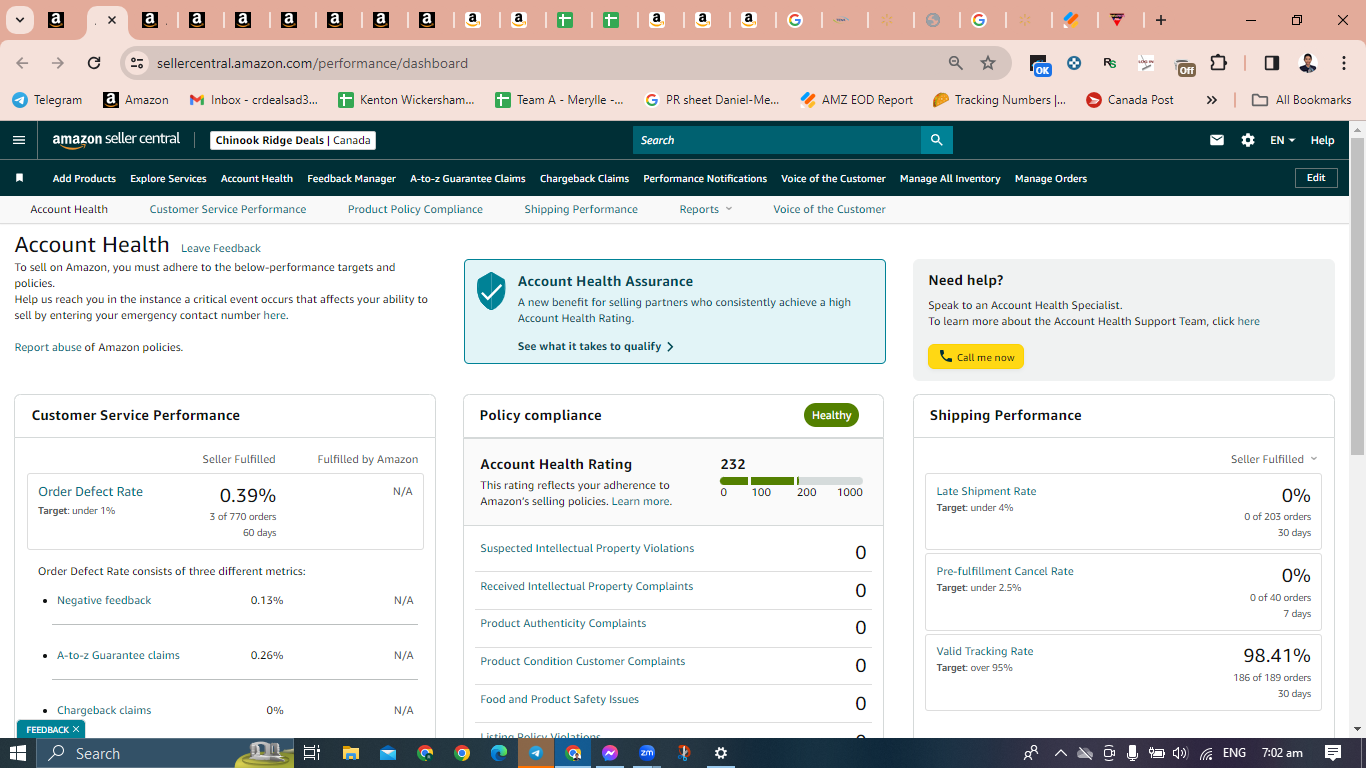The width and height of the screenshot is (1366, 768).
Task: Click the Call me now button
Action: tap(976, 357)
